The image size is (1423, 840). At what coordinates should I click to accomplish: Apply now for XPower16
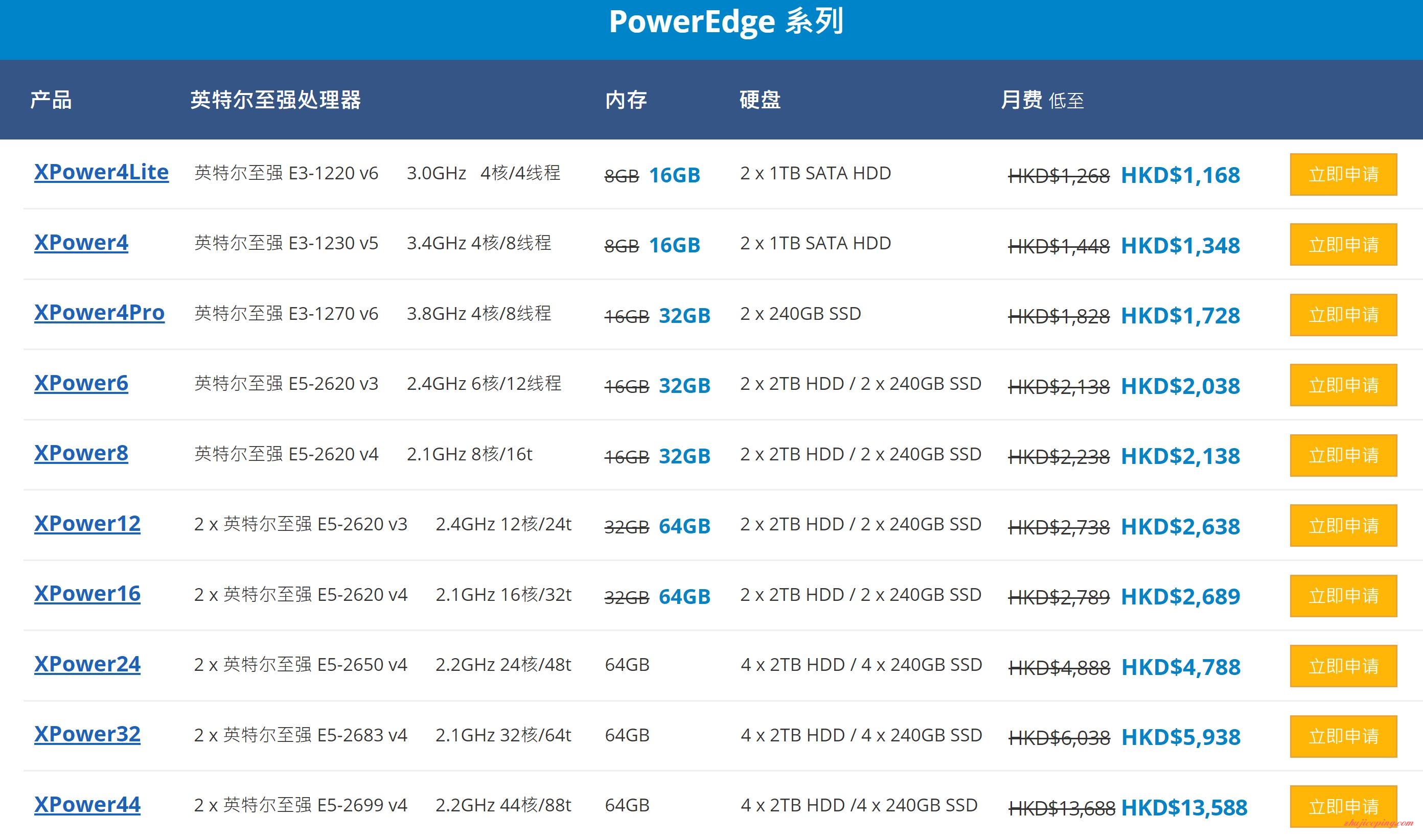tap(1343, 595)
